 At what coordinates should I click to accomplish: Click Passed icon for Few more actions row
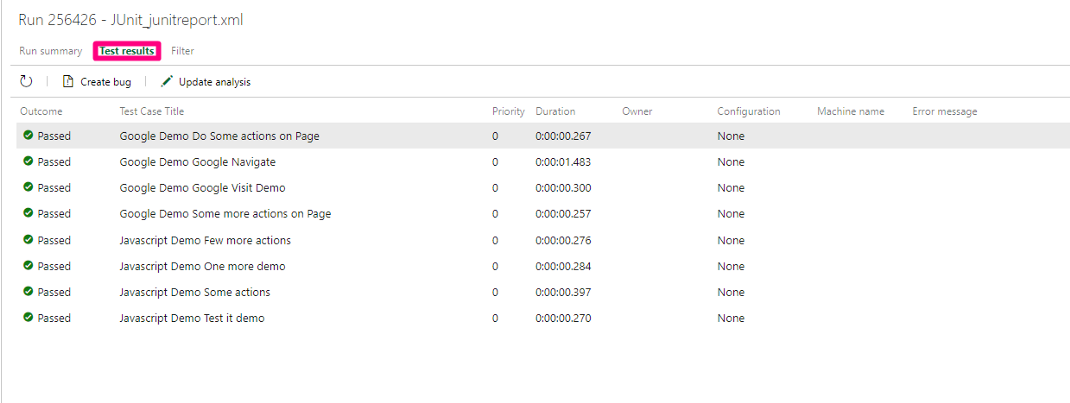pos(28,240)
